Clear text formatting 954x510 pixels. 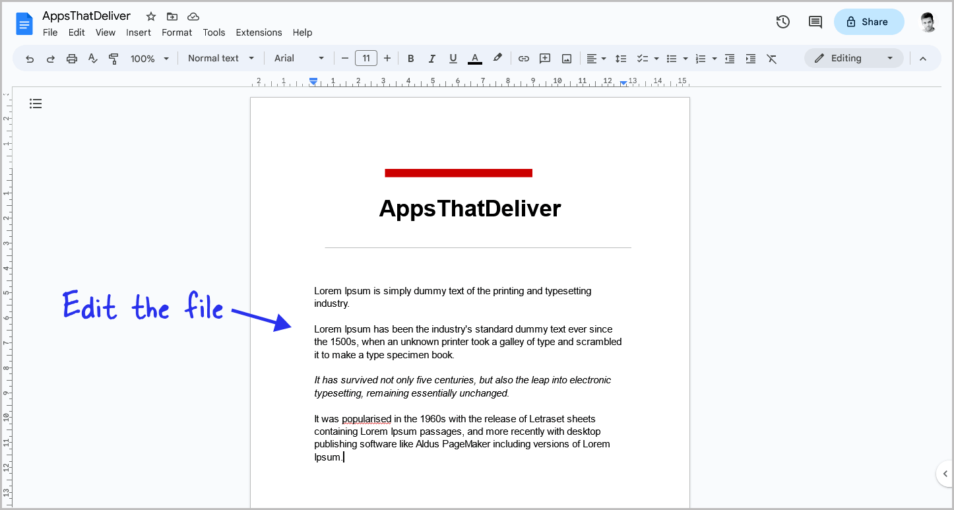pyautogui.click(x=771, y=59)
